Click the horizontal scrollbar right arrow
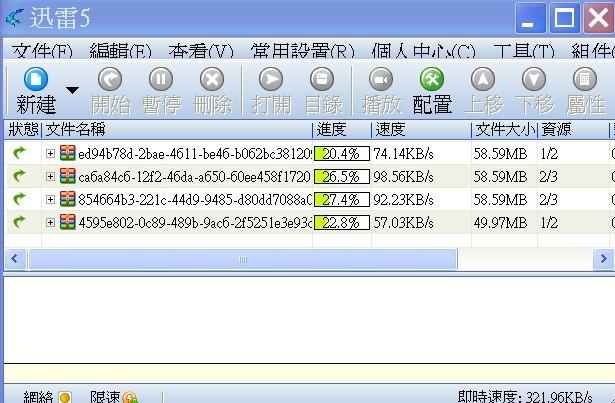615x403 pixels. [604, 259]
